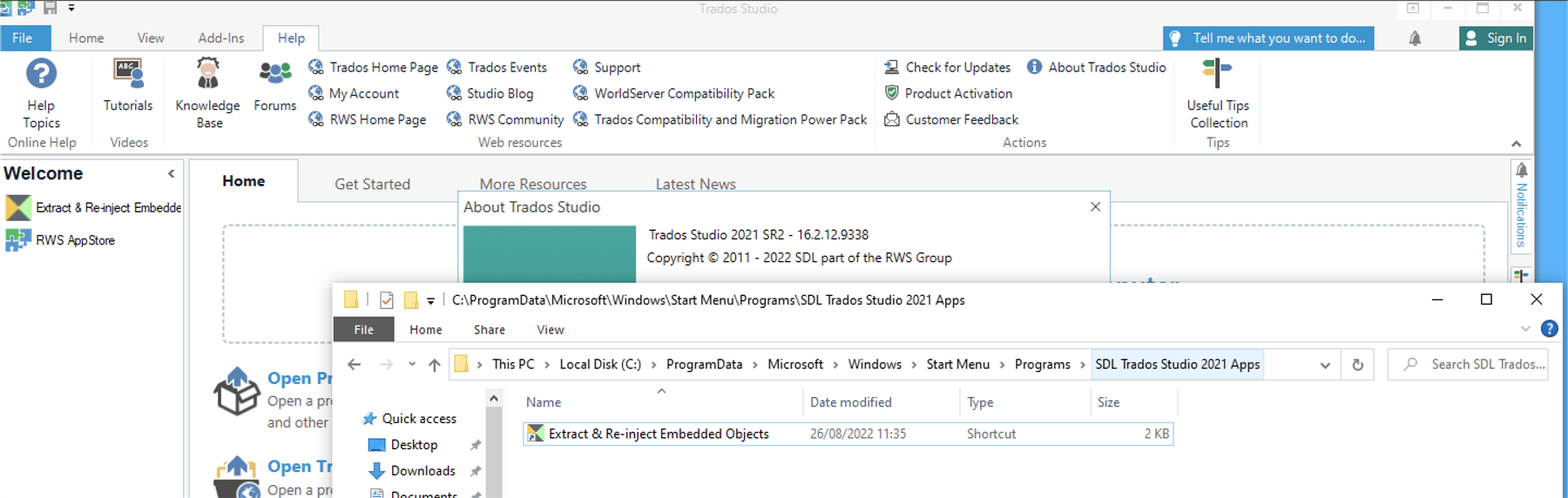Open Explorer View ribbon tab
1568x498 pixels.
[551, 330]
